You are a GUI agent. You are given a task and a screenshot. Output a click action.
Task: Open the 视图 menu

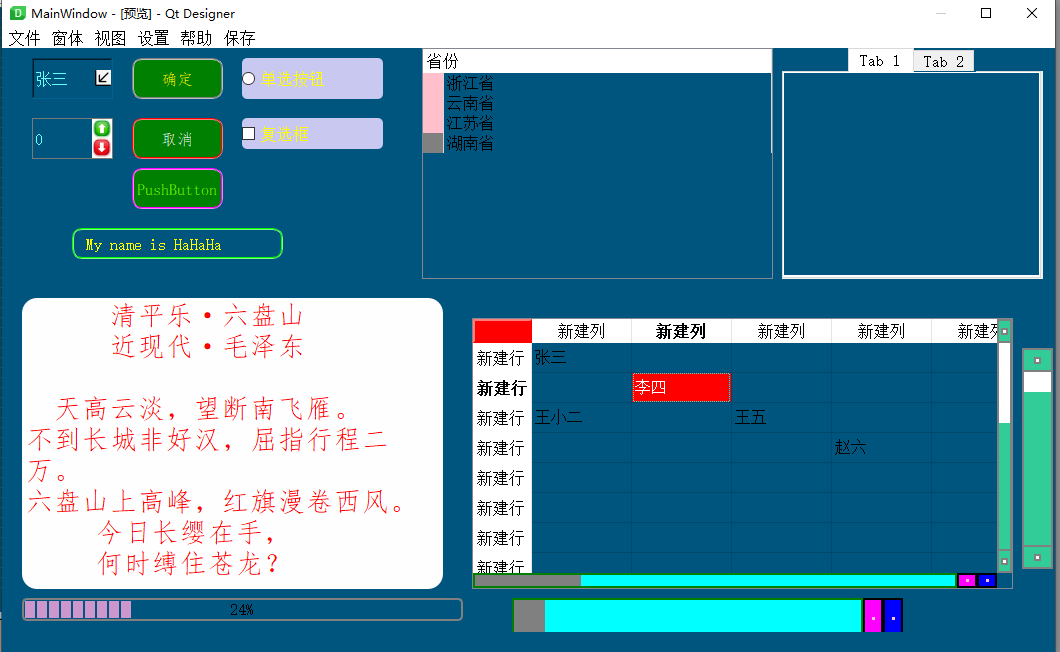110,38
